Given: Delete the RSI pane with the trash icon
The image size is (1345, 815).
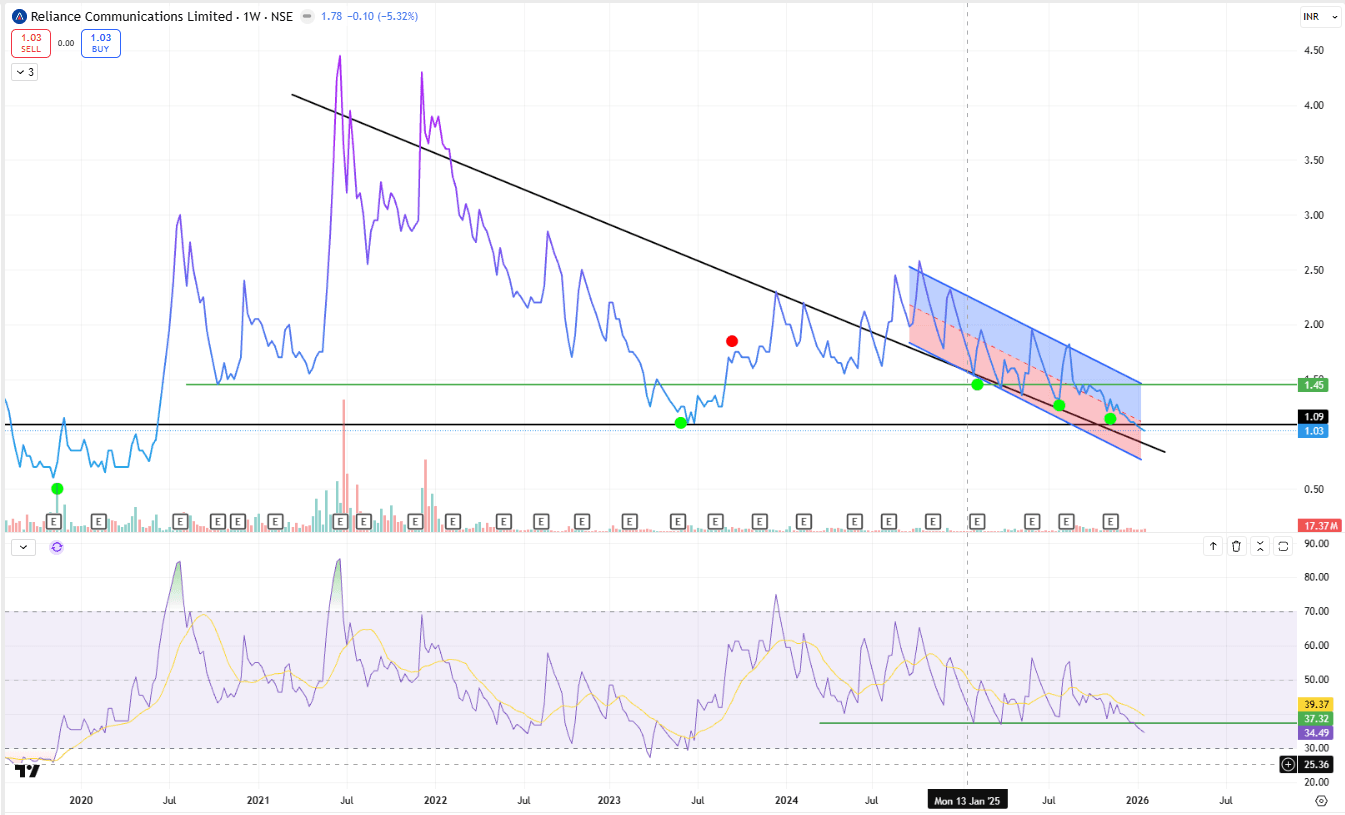Looking at the screenshot, I should tap(1236, 546).
